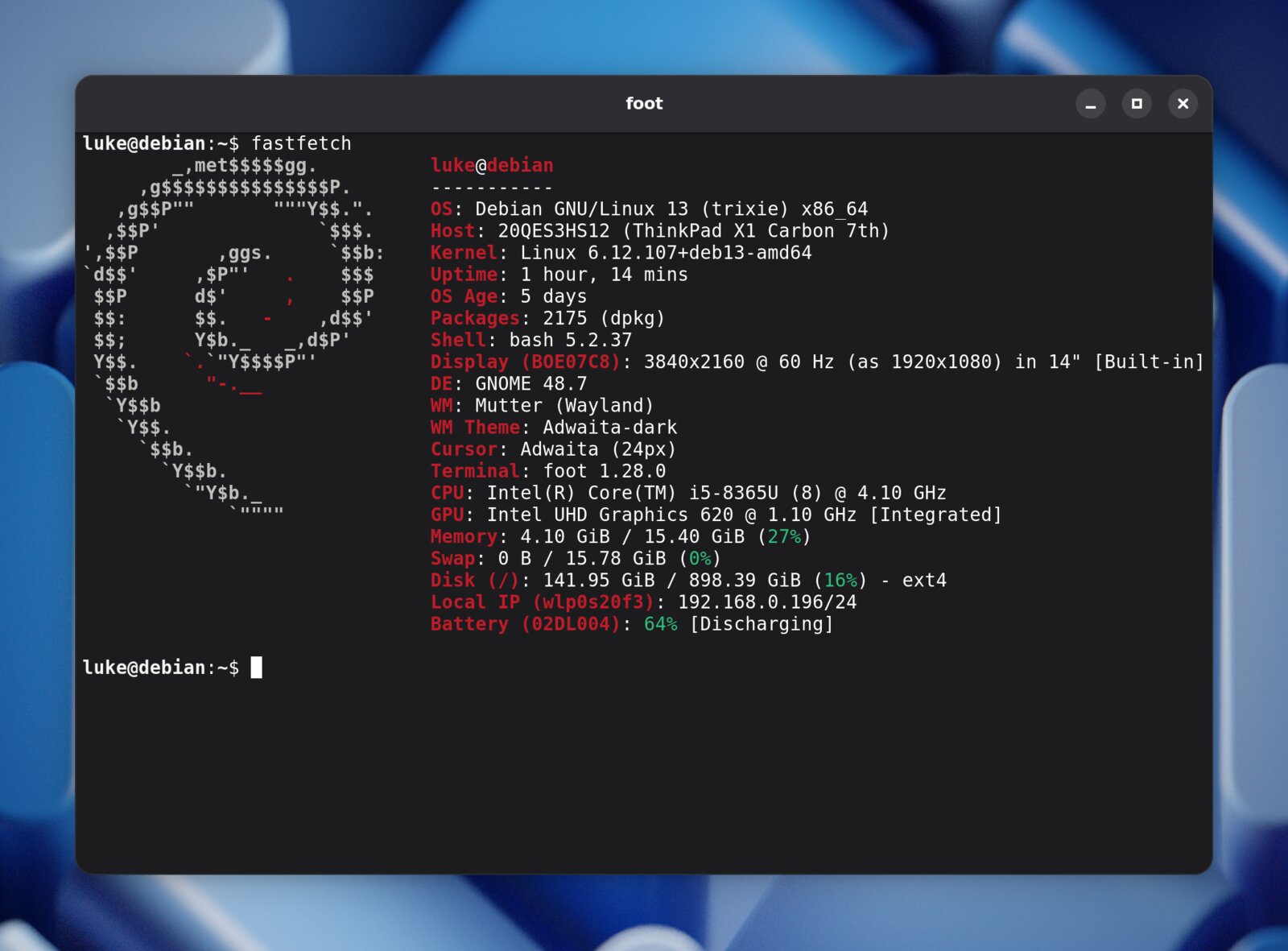
Task: Click the OS Age 5 days line
Action: 509,296
